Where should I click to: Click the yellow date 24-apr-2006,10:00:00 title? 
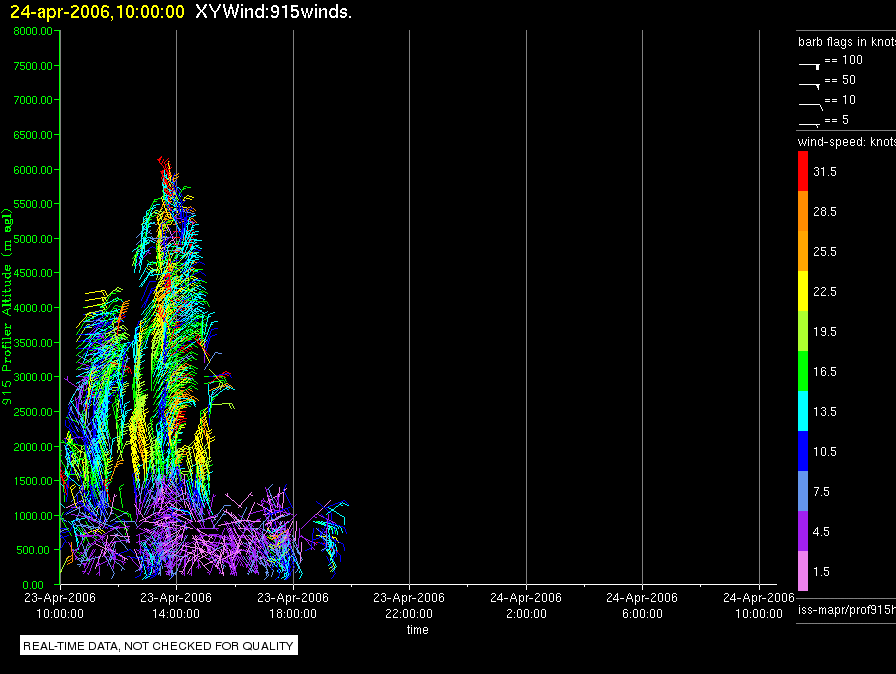click(x=98, y=12)
